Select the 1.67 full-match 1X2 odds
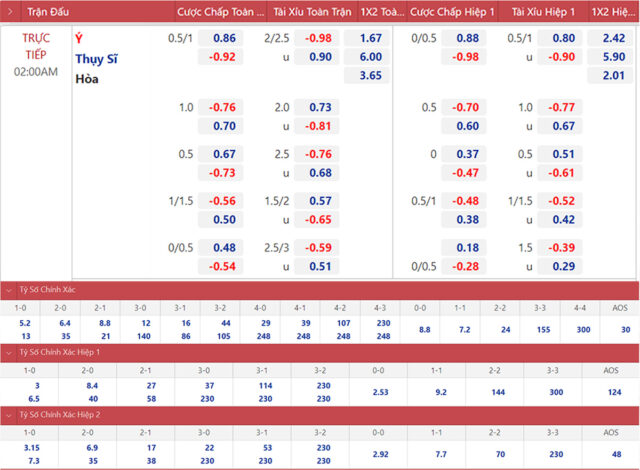640x470 pixels. pyautogui.click(x=370, y=38)
